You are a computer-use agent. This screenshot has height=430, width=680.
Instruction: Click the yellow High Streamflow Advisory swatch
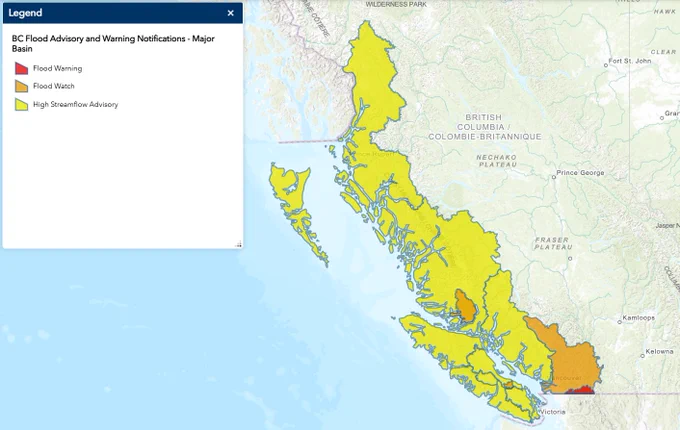(x=21, y=104)
